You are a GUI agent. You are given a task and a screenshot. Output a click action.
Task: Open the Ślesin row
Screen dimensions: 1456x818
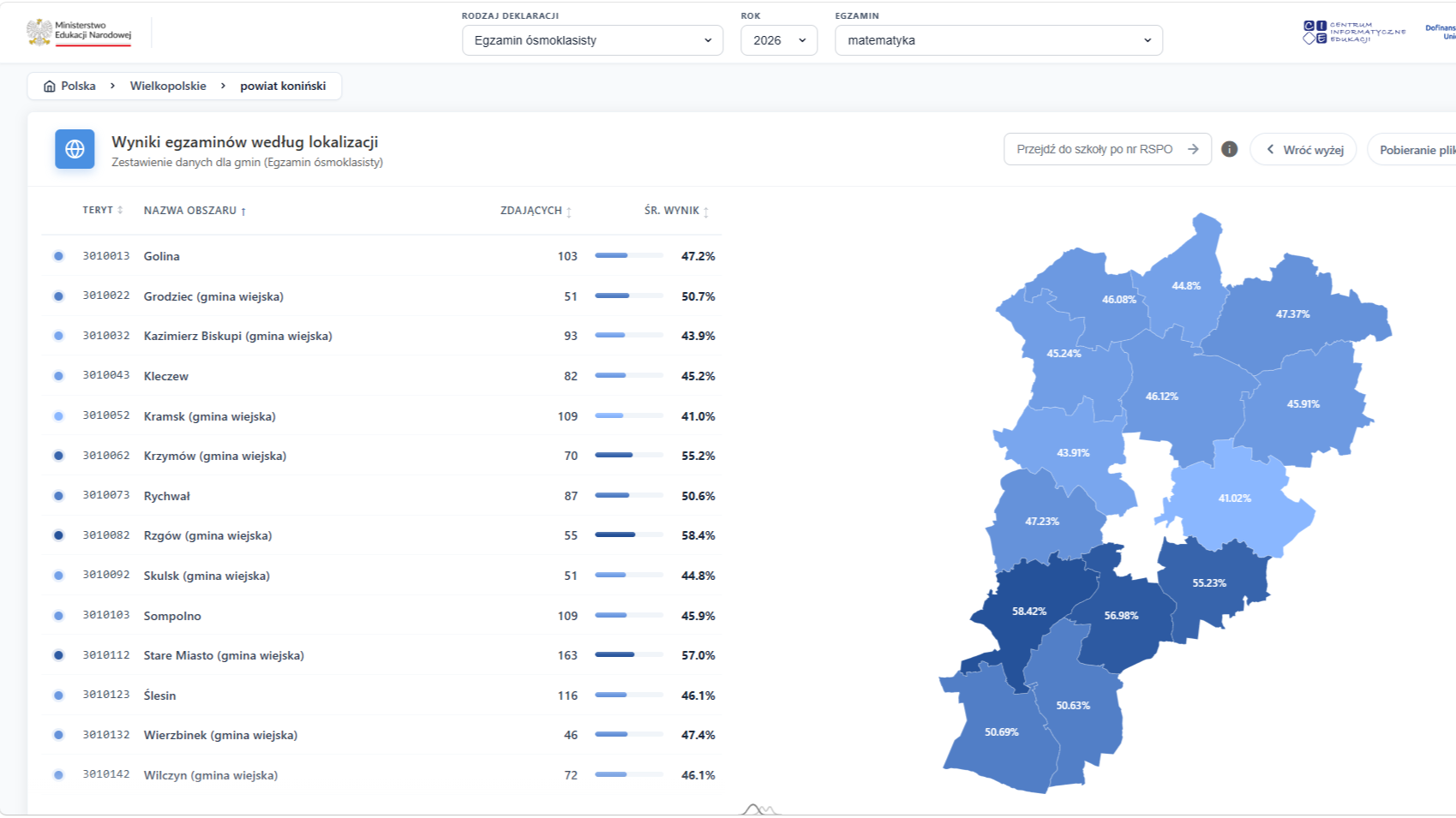coord(381,696)
